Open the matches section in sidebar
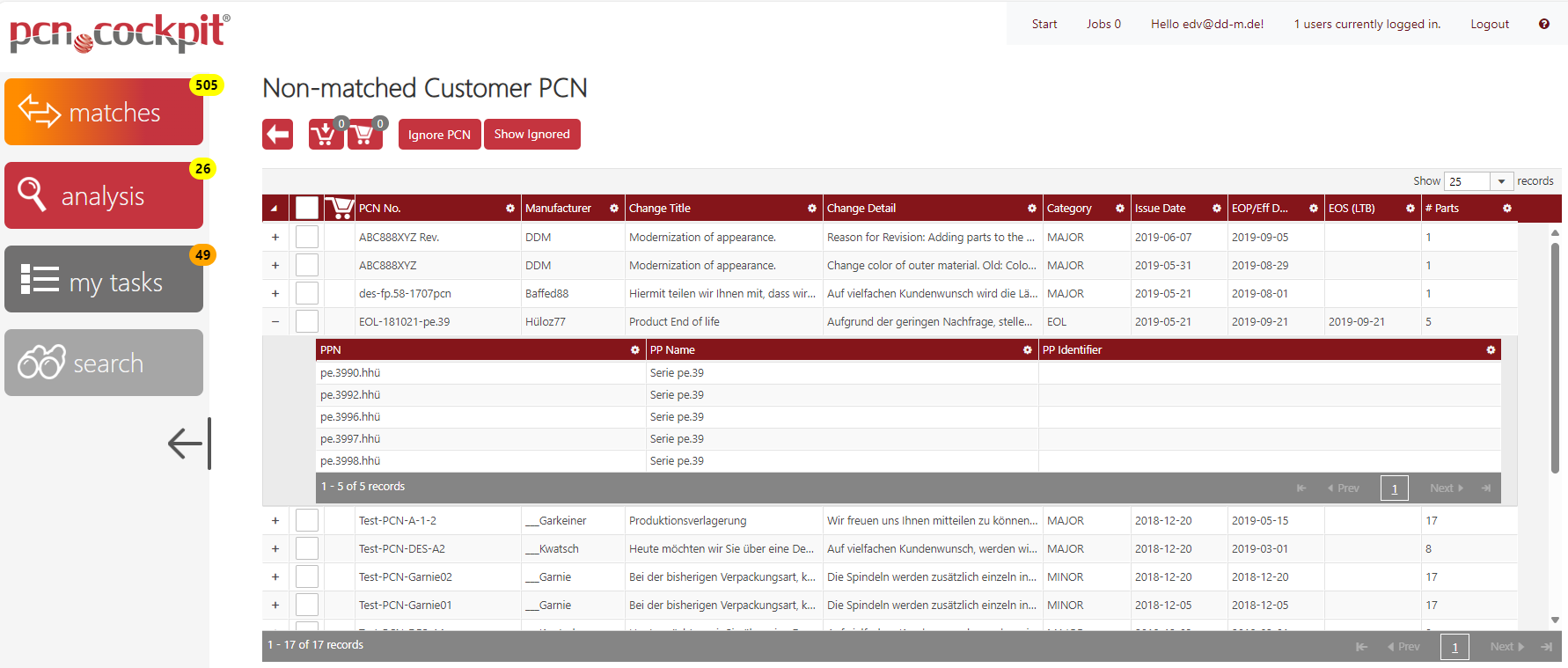The width and height of the screenshot is (1568, 668). tap(104, 112)
